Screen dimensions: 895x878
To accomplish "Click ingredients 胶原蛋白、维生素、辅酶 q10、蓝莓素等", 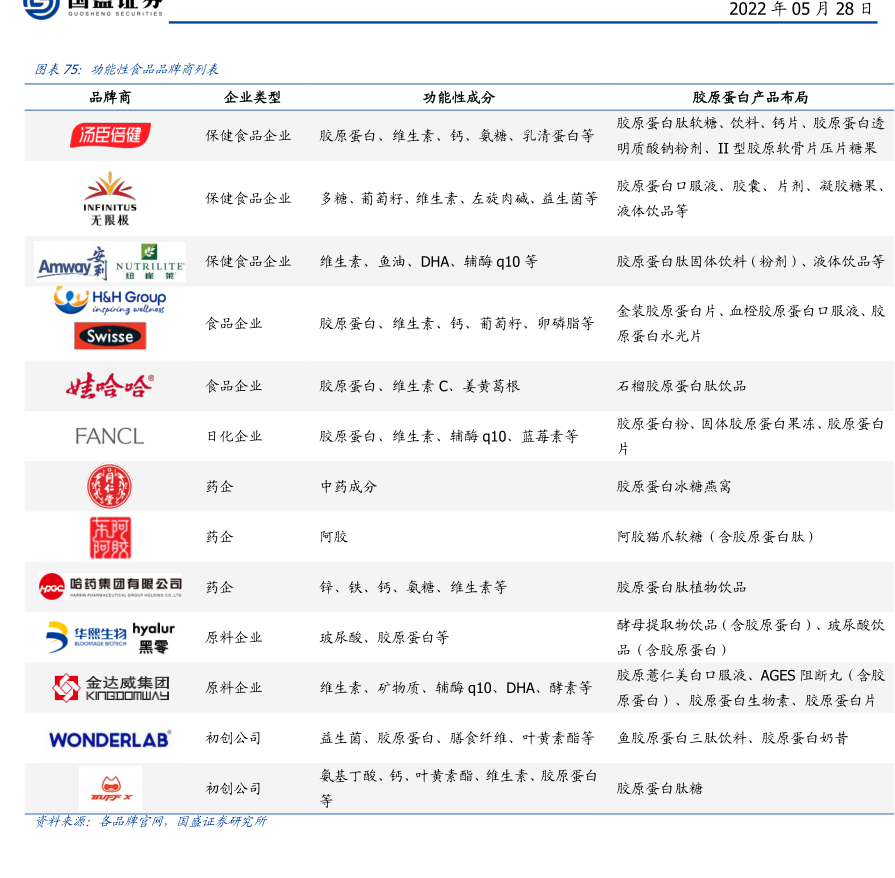I will (449, 437).
